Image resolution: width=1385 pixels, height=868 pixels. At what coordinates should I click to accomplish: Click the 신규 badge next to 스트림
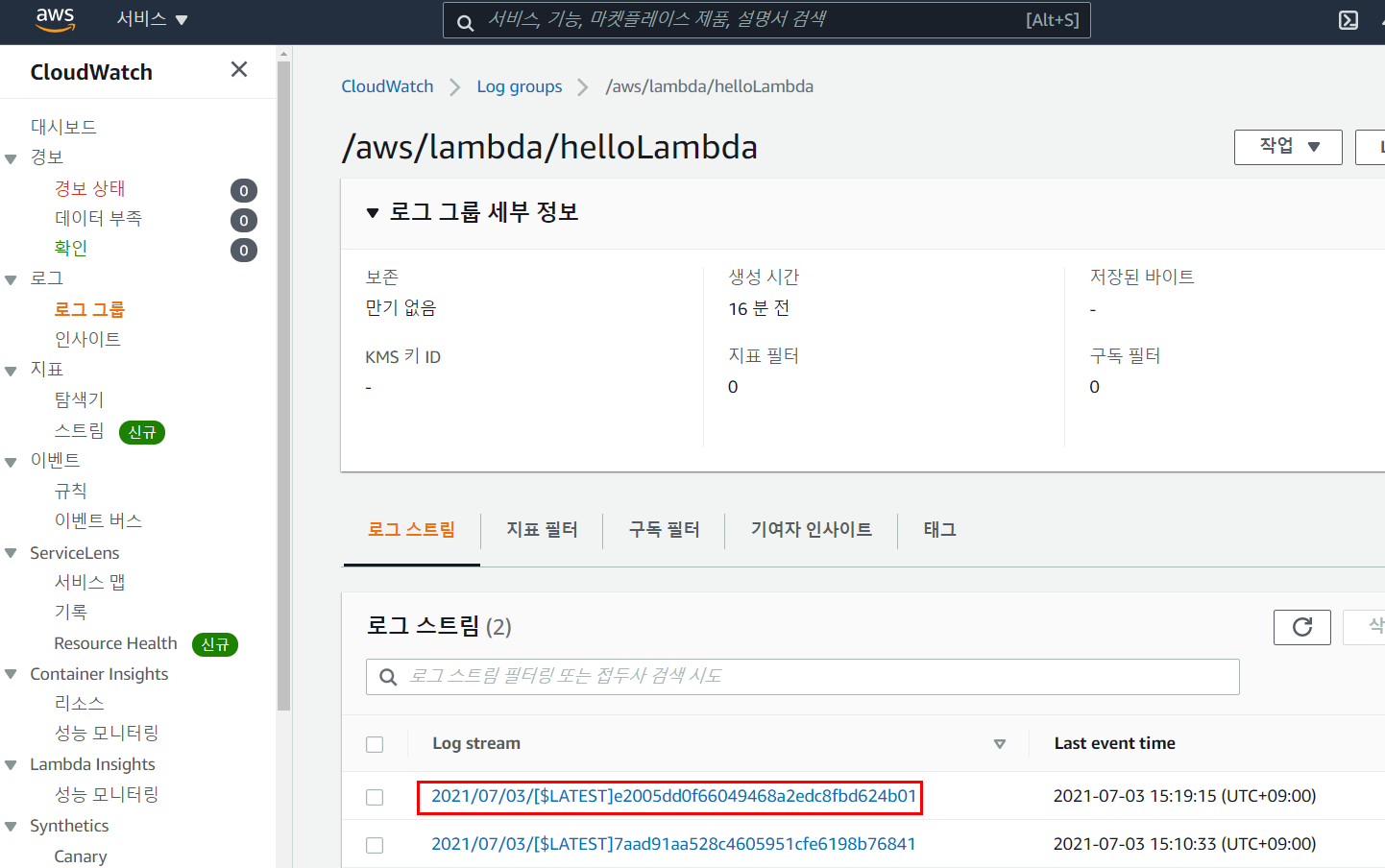(142, 432)
